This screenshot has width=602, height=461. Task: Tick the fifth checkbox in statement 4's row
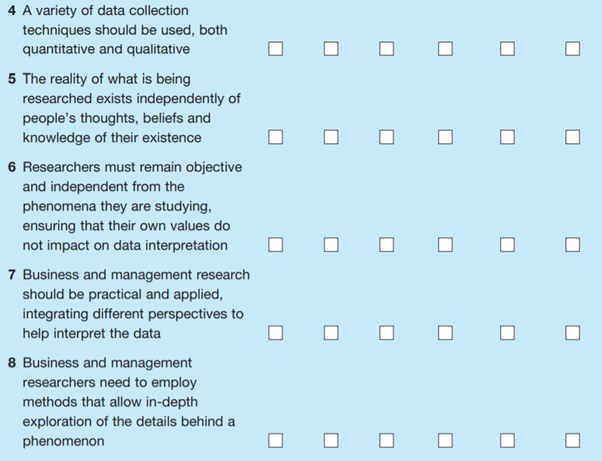[508, 48]
